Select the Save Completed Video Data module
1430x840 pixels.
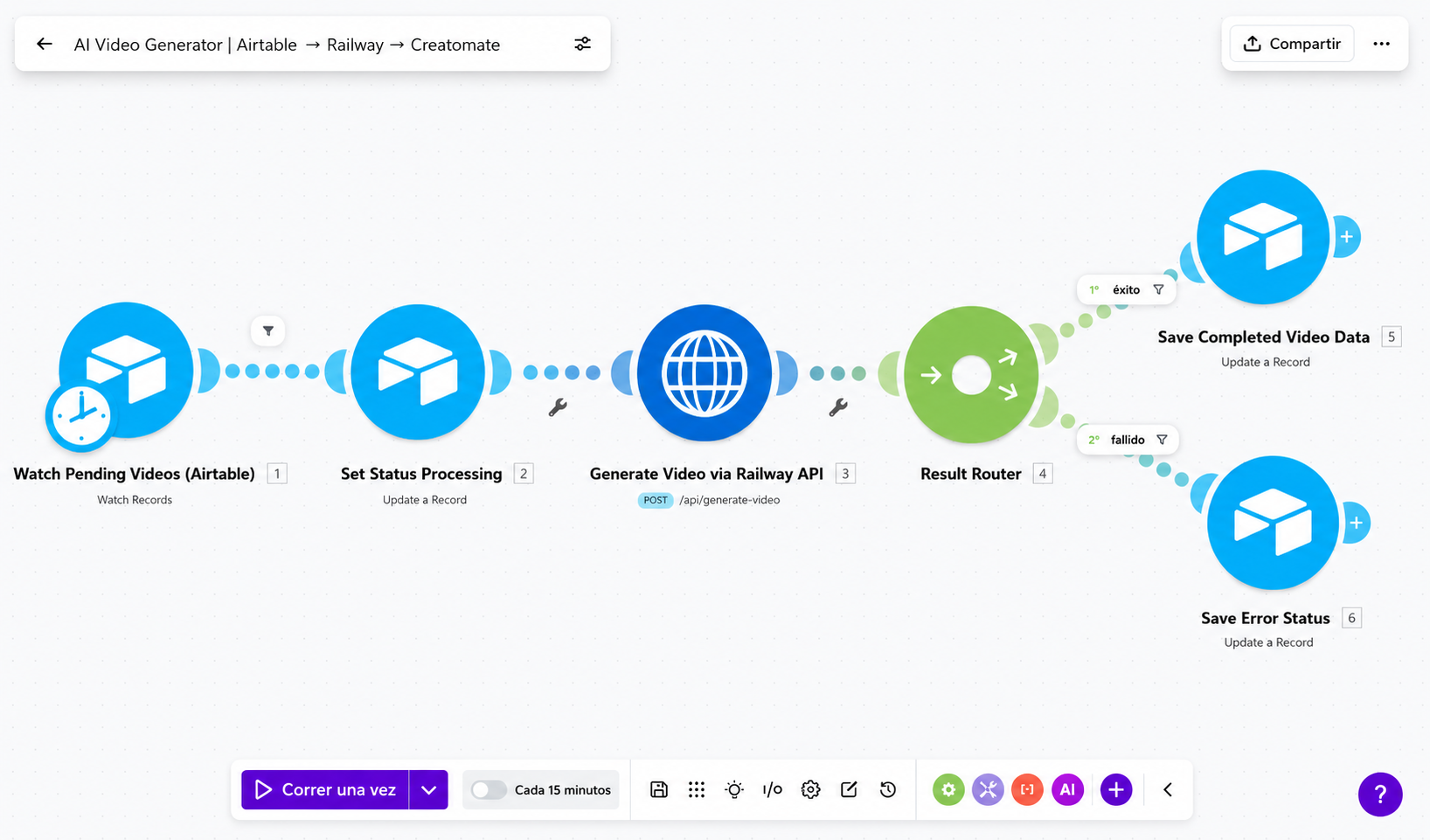pyautogui.click(x=1263, y=237)
